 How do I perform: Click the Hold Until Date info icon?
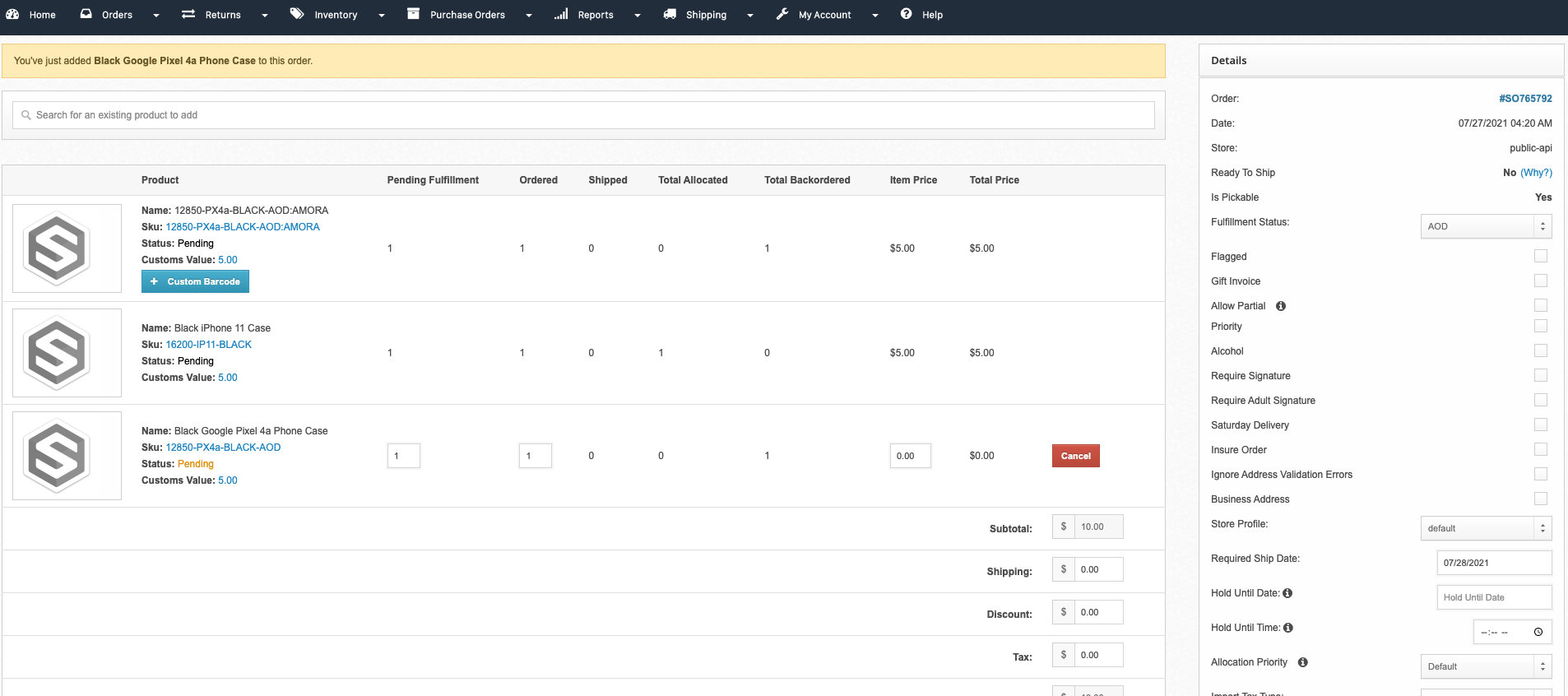click(1287, 593)
